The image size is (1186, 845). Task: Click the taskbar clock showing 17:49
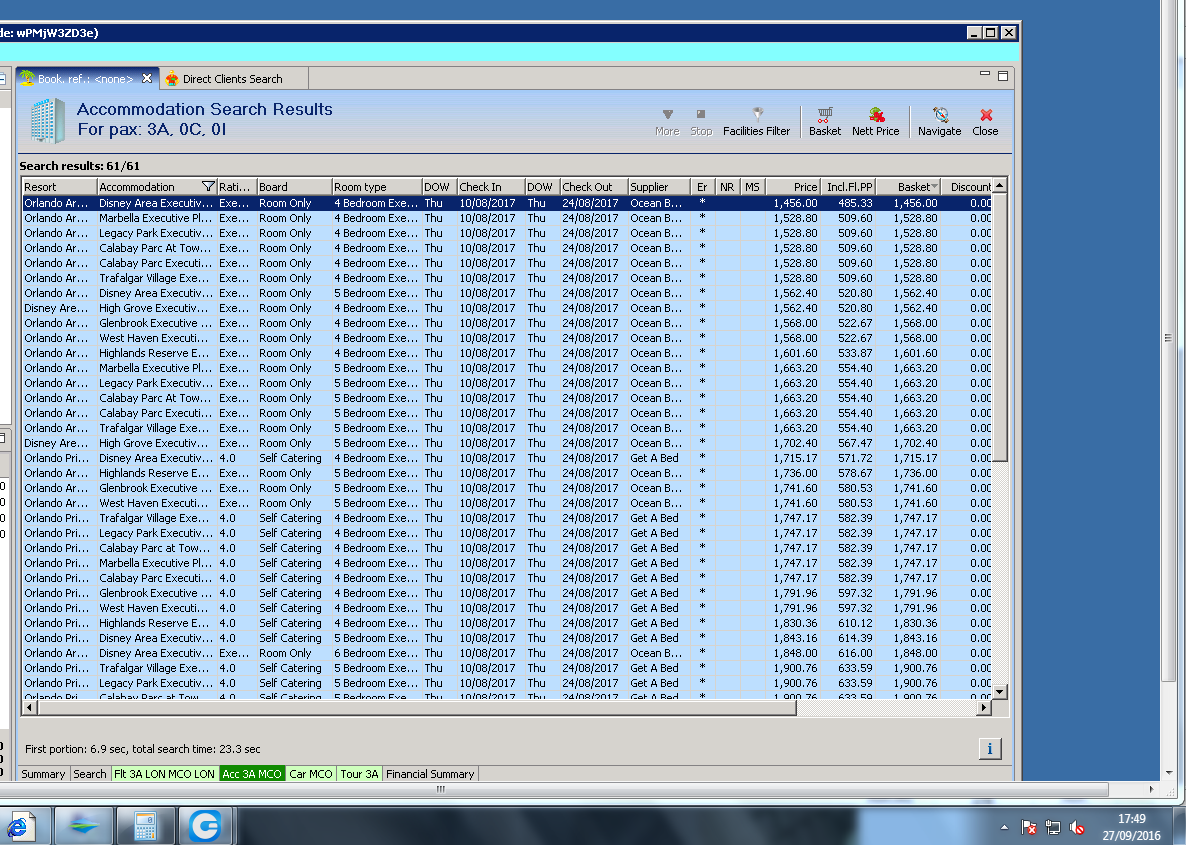click(x=1132, y=827)
